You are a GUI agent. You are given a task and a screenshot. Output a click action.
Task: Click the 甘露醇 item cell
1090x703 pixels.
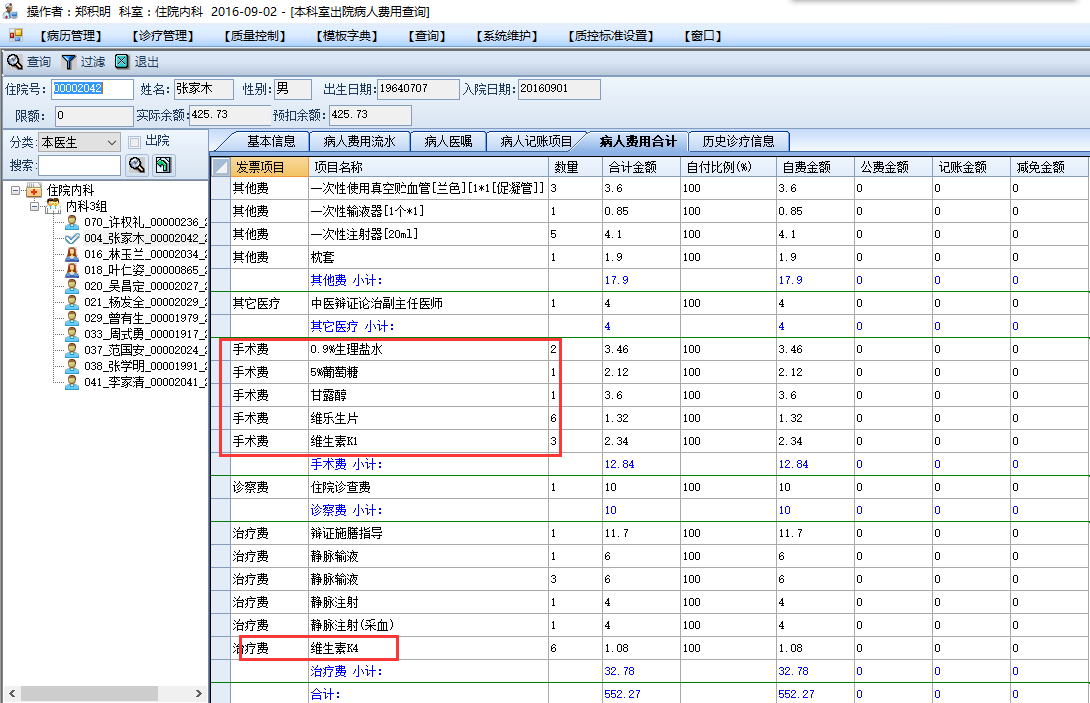click(428, 395)
